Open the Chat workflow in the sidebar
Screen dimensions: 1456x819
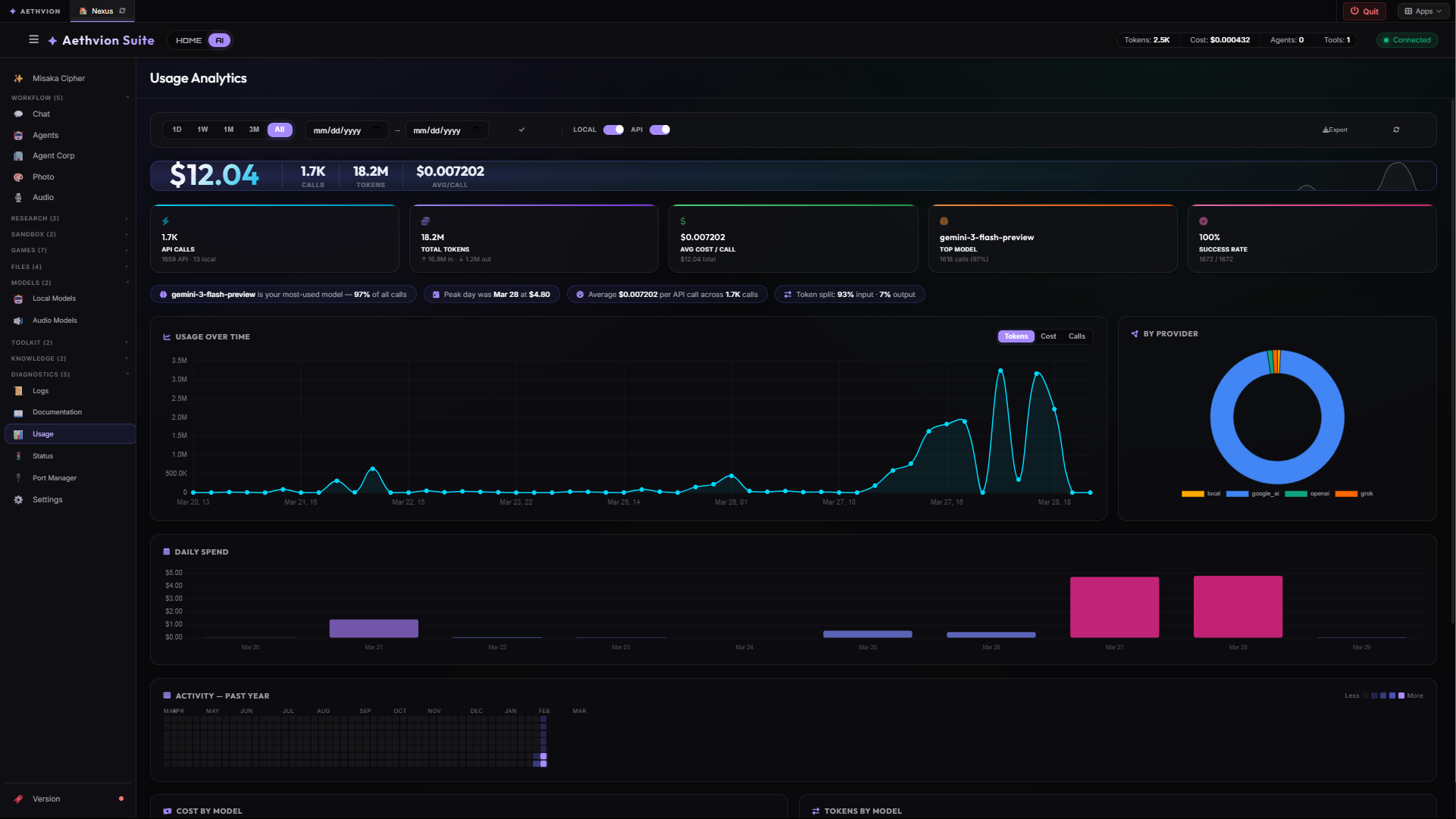[40, 114]
